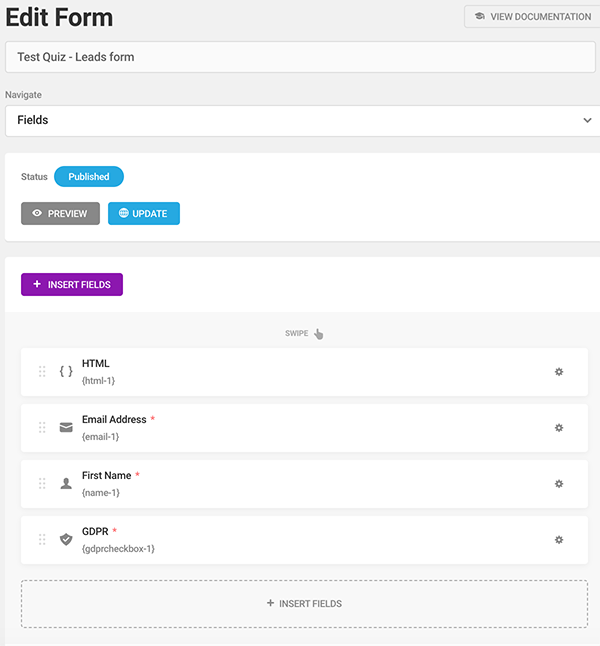Toggle the Published status pill

89,177
